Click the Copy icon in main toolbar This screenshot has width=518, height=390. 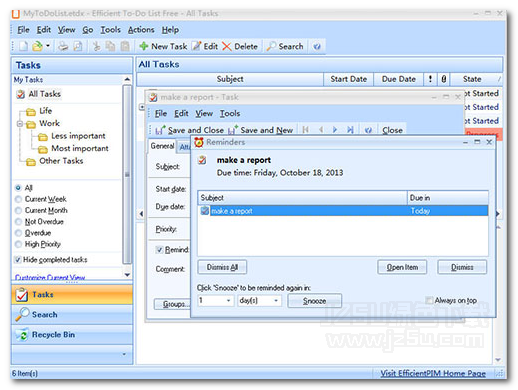tap(110, 46)
